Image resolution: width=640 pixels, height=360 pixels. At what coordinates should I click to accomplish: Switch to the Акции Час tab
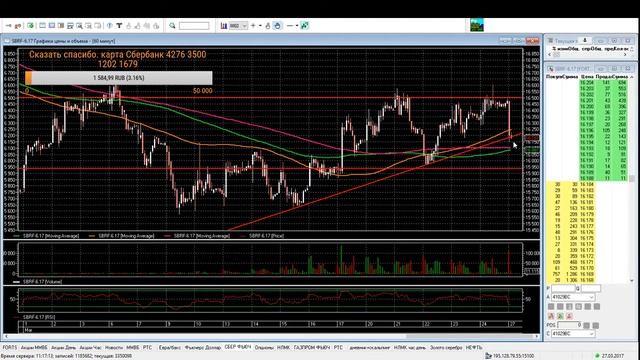coord(90,347)
